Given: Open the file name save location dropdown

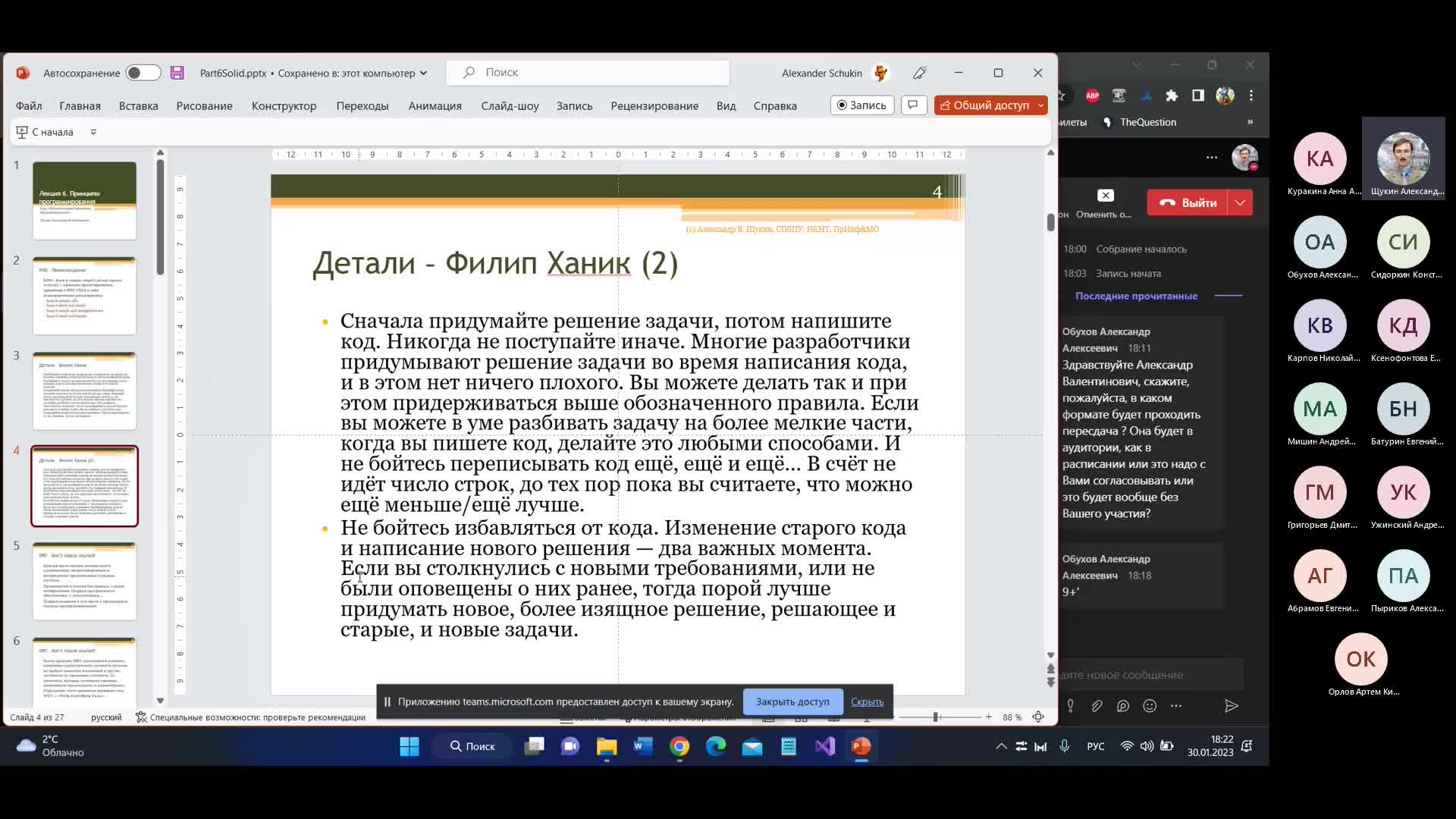Looking at the screenshot, I should 423,73.
